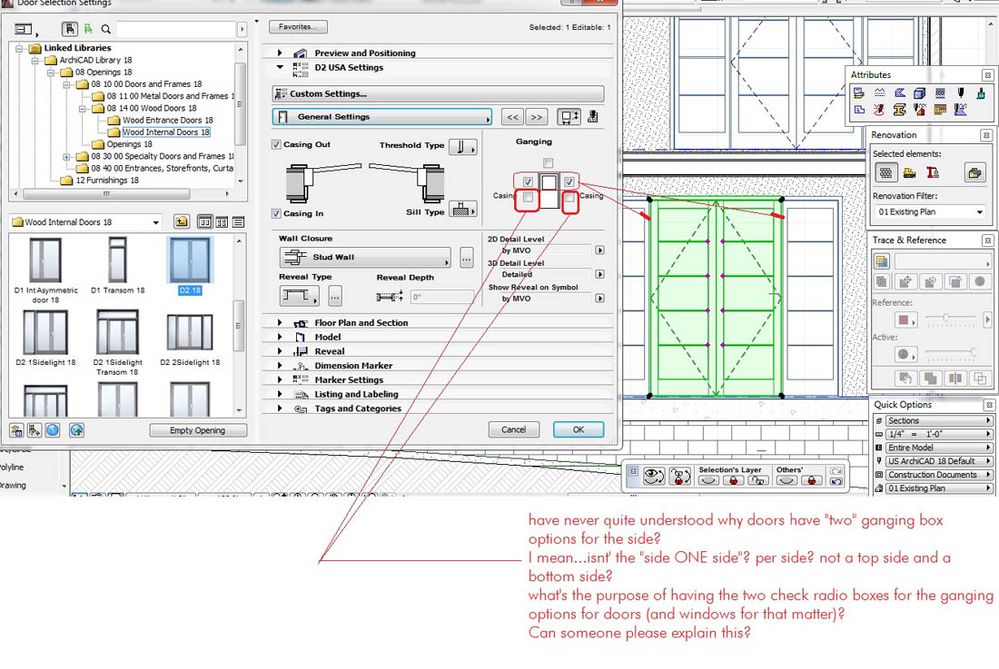
Task: Click the green chair library icon
Action: coord(88,29)
